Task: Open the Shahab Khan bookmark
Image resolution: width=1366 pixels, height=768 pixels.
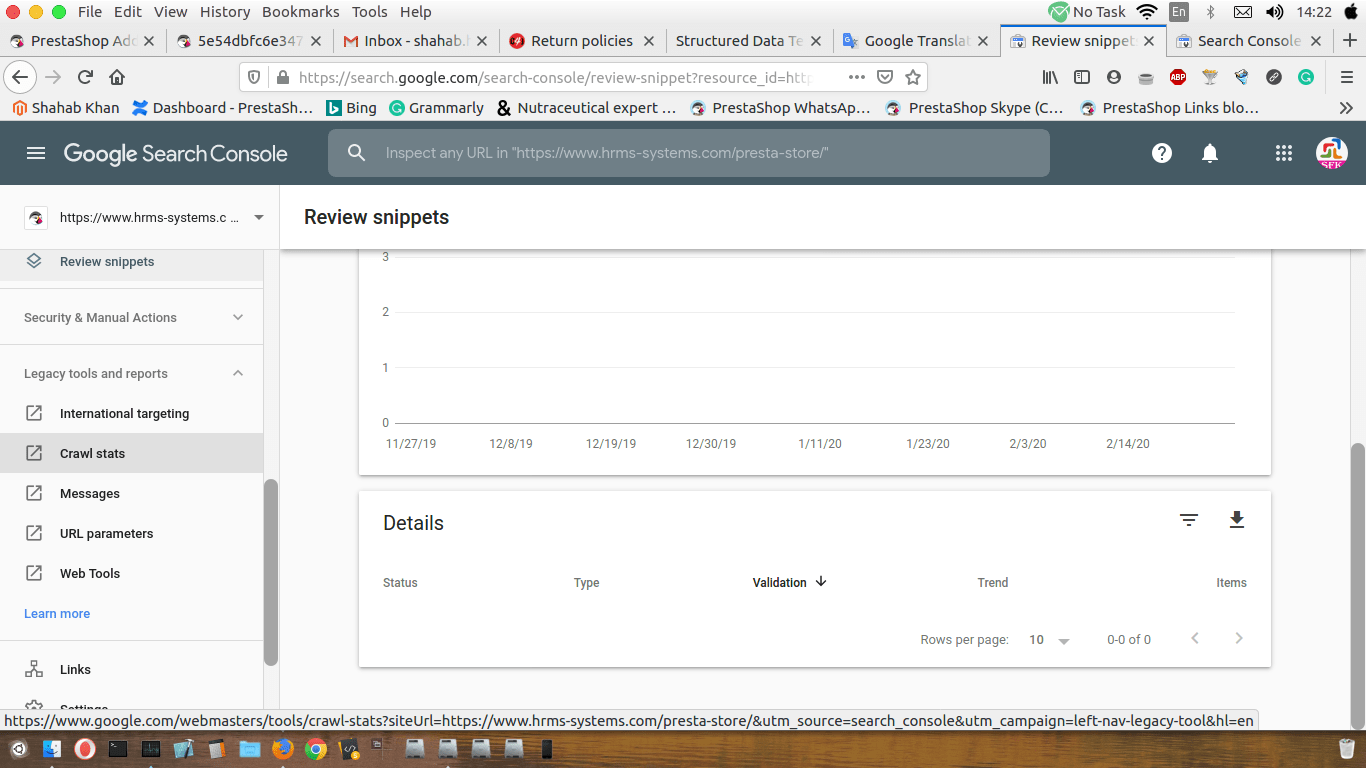Action: pyautogui.click(x=65, y=108)
